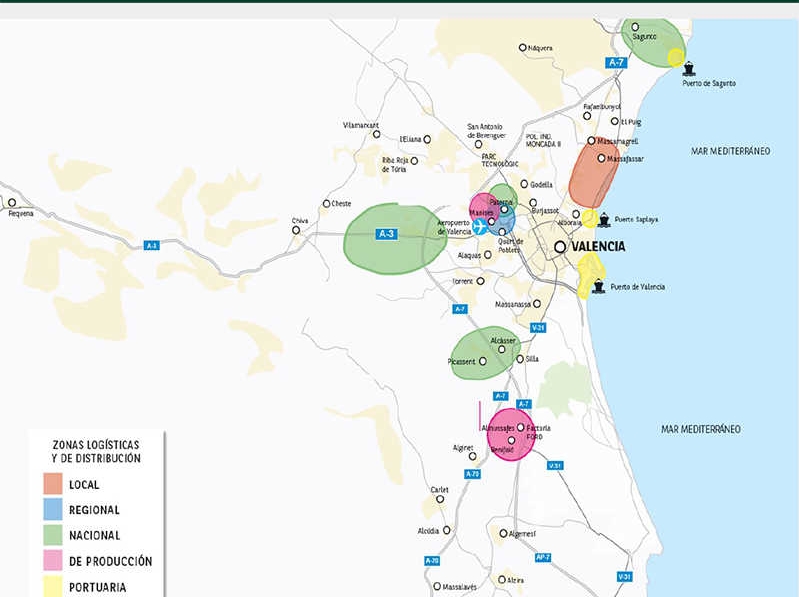The width and height of the screenshot is (799, 597).
Task: Click the AP-7 road shield
Action: (x=543, y=557)
